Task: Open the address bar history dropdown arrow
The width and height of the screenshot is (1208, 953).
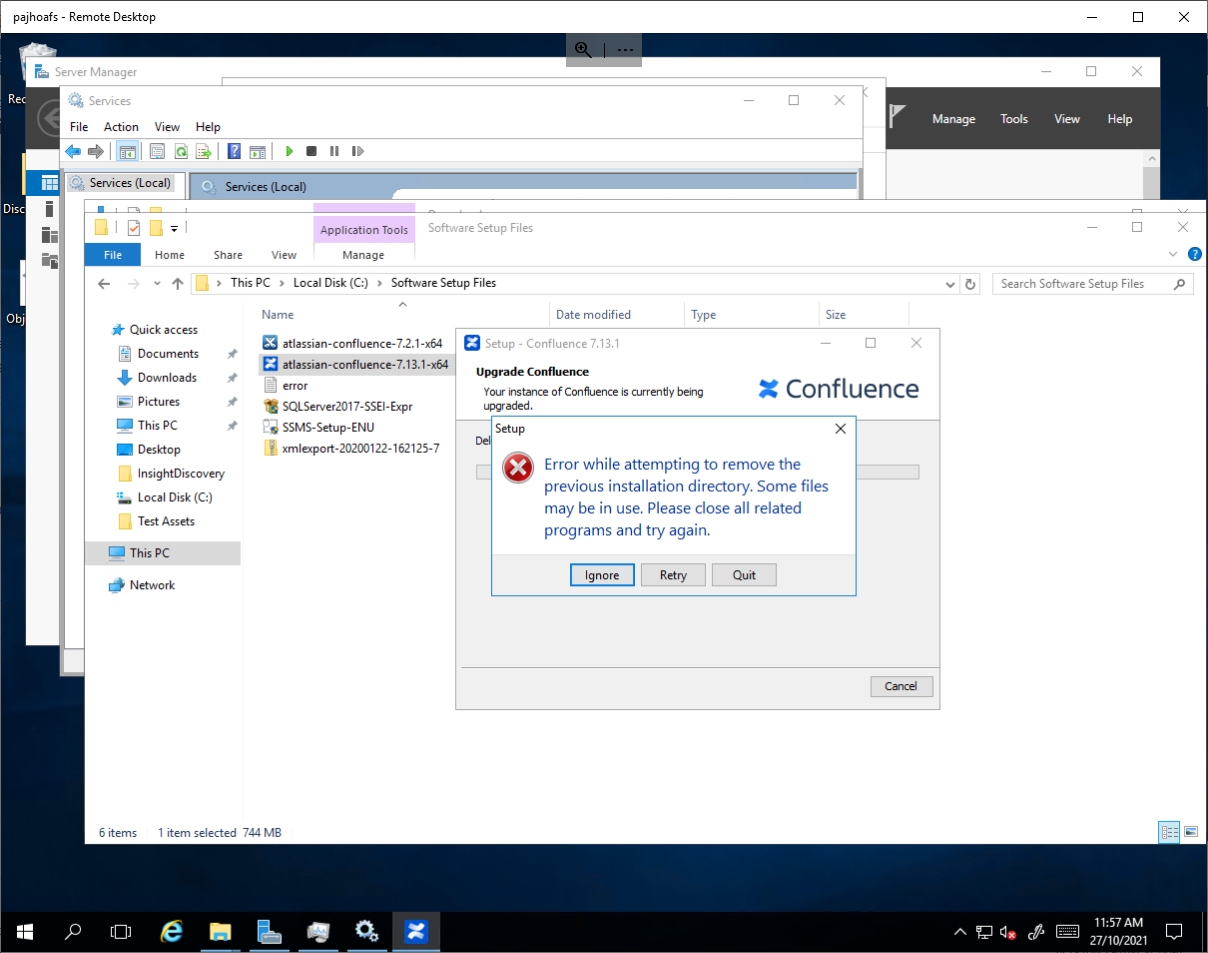Action: point(950,284)
